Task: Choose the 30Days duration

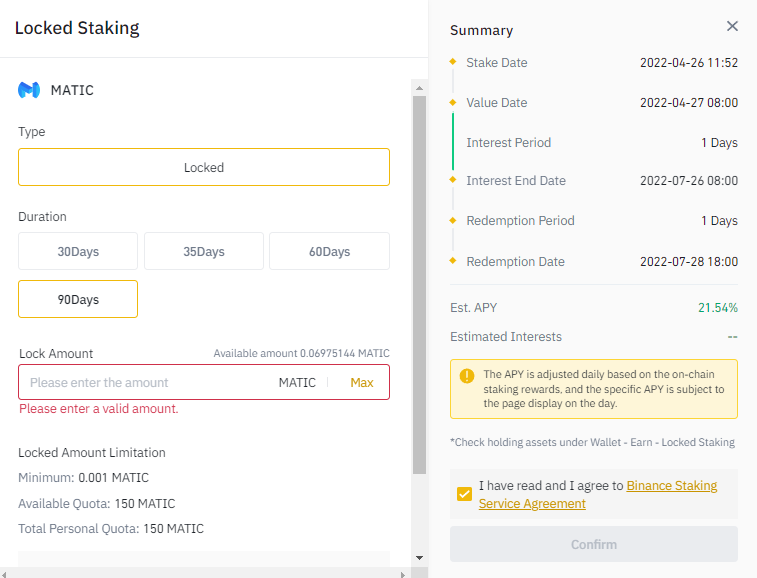Action: coord(78,251)
